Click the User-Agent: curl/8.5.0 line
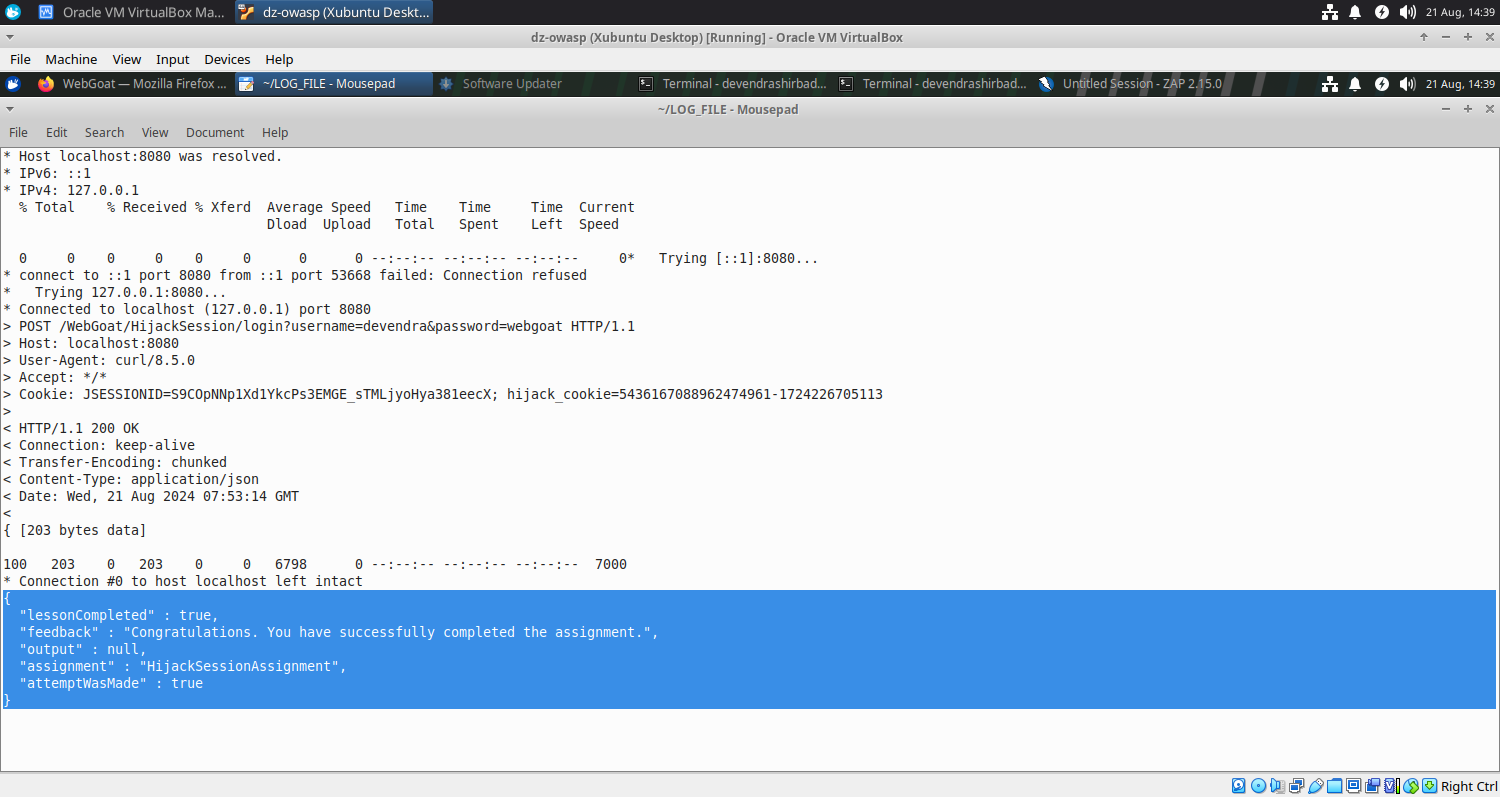This screenshot has height=797, width=1500. [99, 360]
